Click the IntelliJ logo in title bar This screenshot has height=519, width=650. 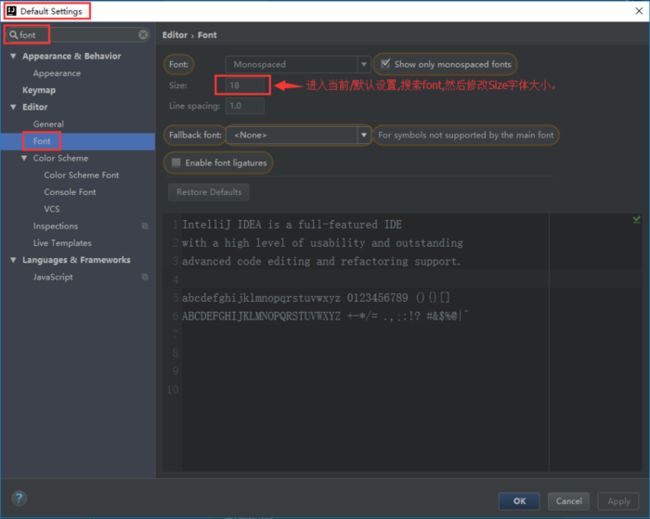pyautogui.click(x=12, y=11)
